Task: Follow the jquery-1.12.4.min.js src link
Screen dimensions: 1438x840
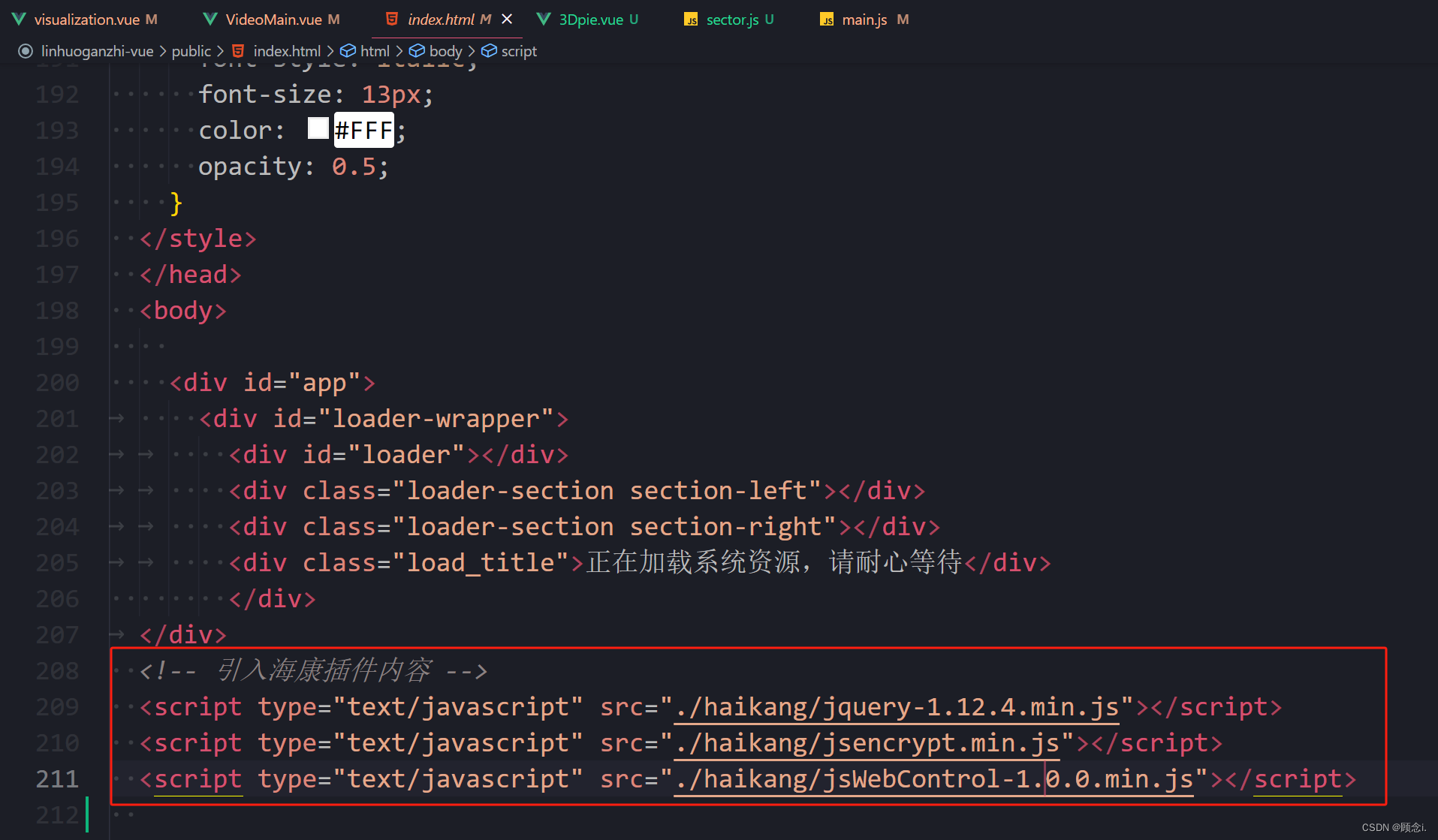Action: [897, 707]
